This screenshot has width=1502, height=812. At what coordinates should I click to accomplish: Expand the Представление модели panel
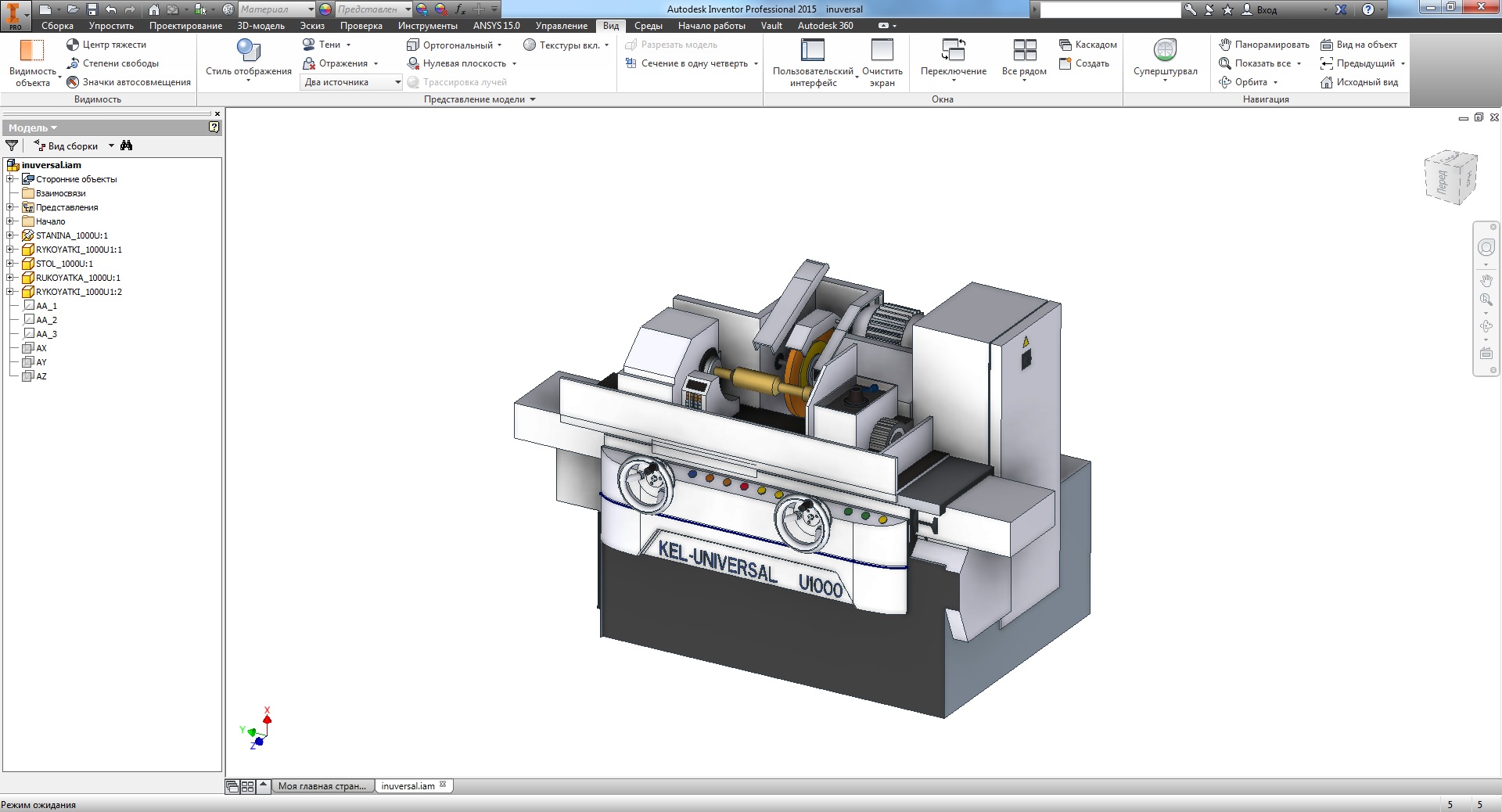coord(480,99)
